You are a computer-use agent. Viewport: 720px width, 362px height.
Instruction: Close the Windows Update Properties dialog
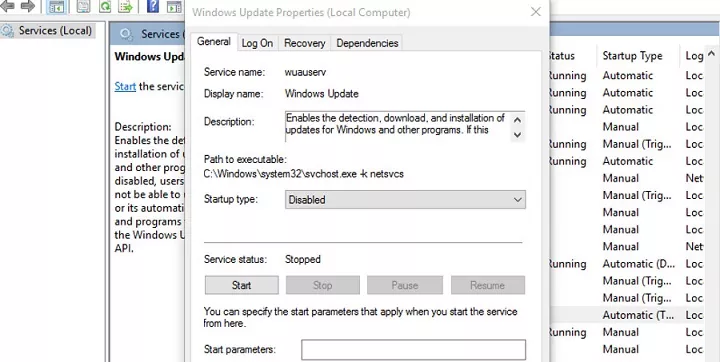(x=535, y=12)
